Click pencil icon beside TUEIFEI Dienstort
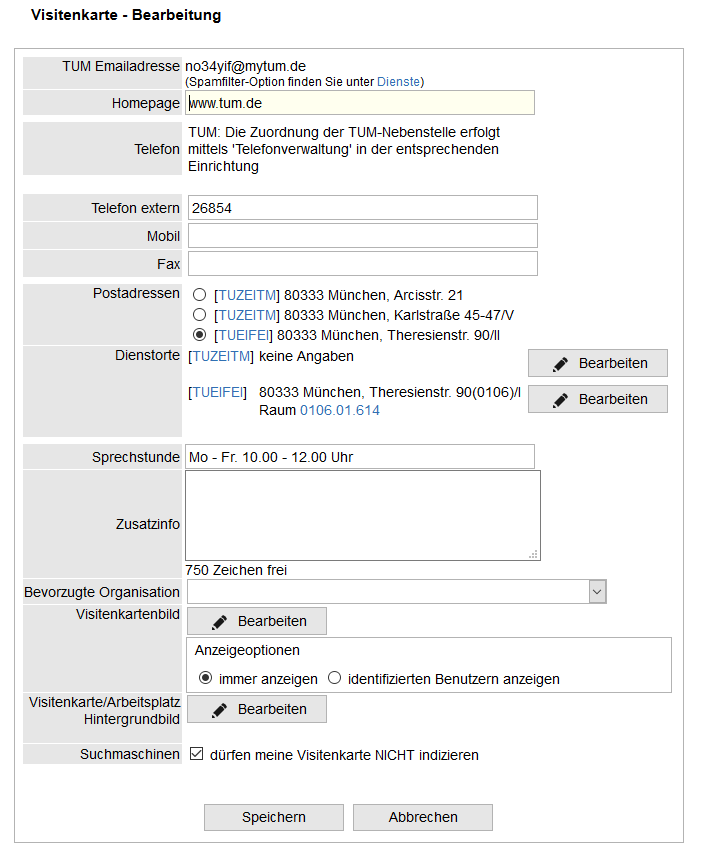Viewport: 702px width, 860px height. [561, 399]
